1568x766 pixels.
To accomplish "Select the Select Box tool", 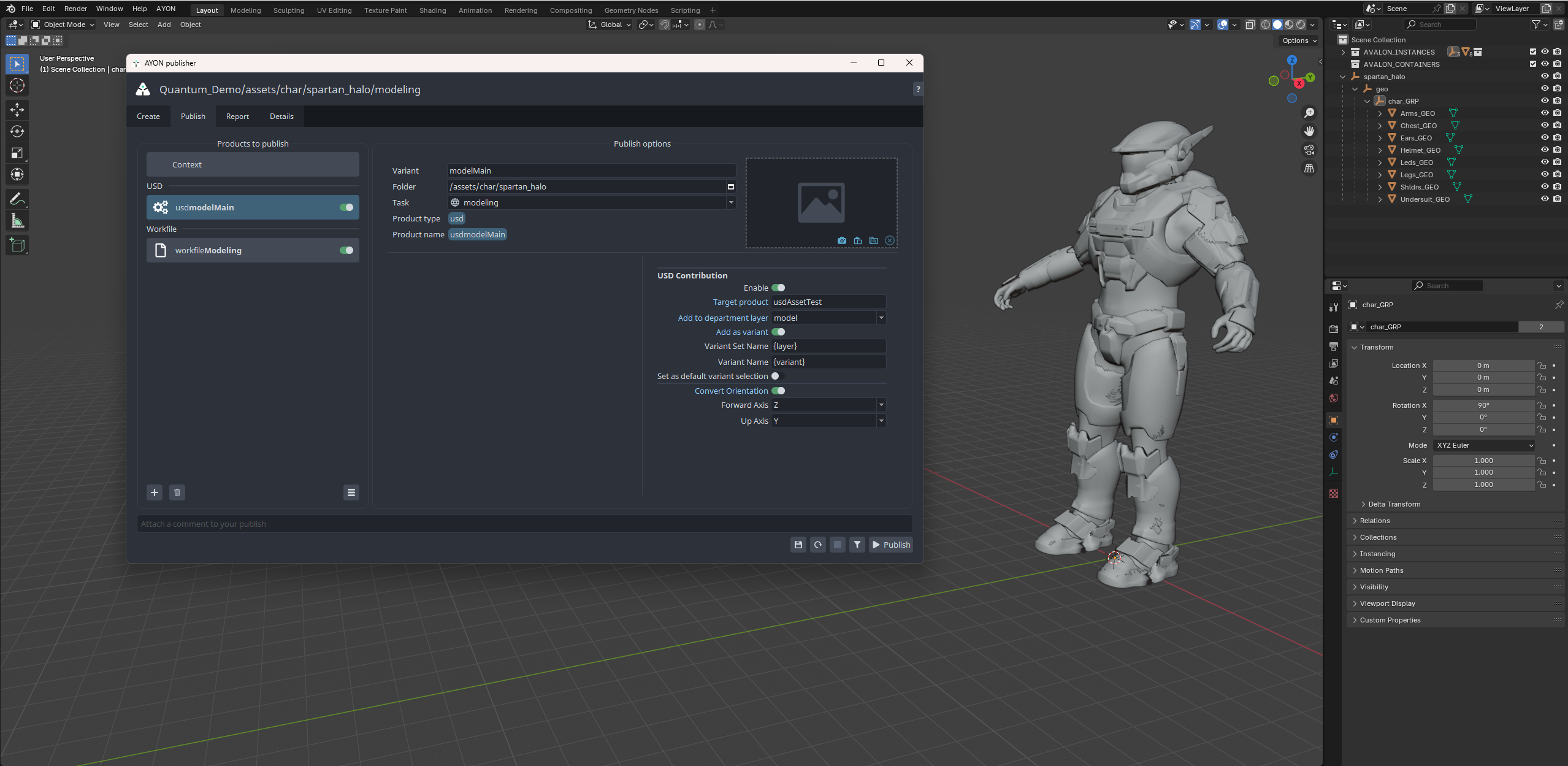I will [17, 64].
